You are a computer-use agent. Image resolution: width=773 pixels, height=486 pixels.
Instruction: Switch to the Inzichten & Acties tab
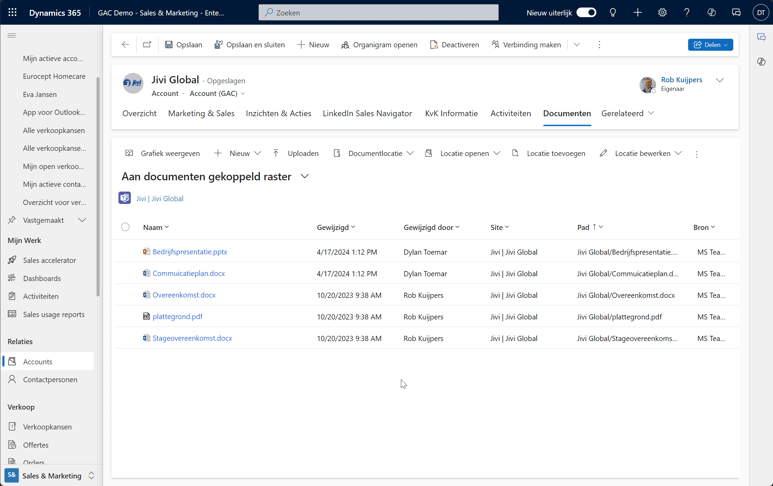[x=279, y=113]
